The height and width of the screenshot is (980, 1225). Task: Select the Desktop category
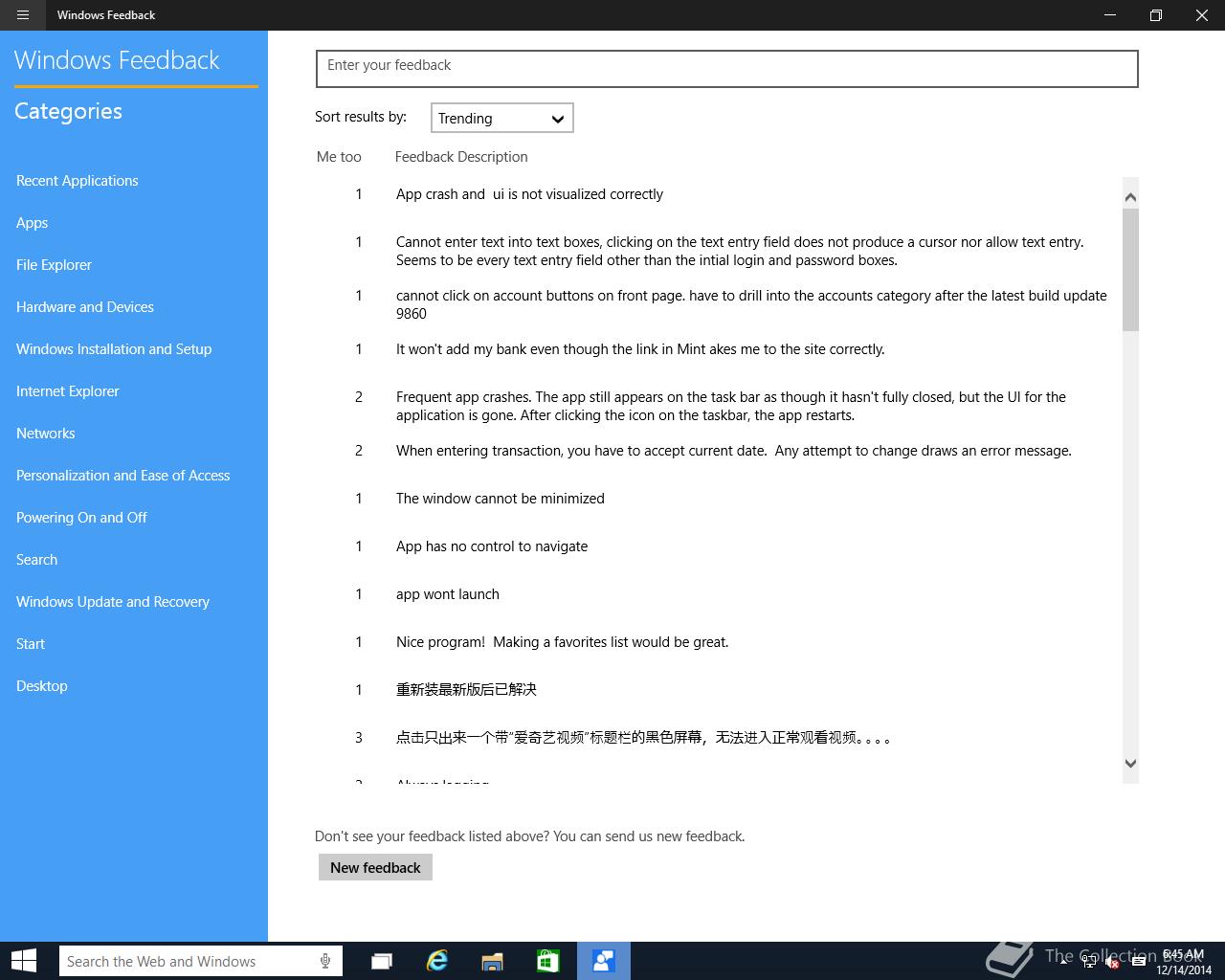click(x=42, y=686)
